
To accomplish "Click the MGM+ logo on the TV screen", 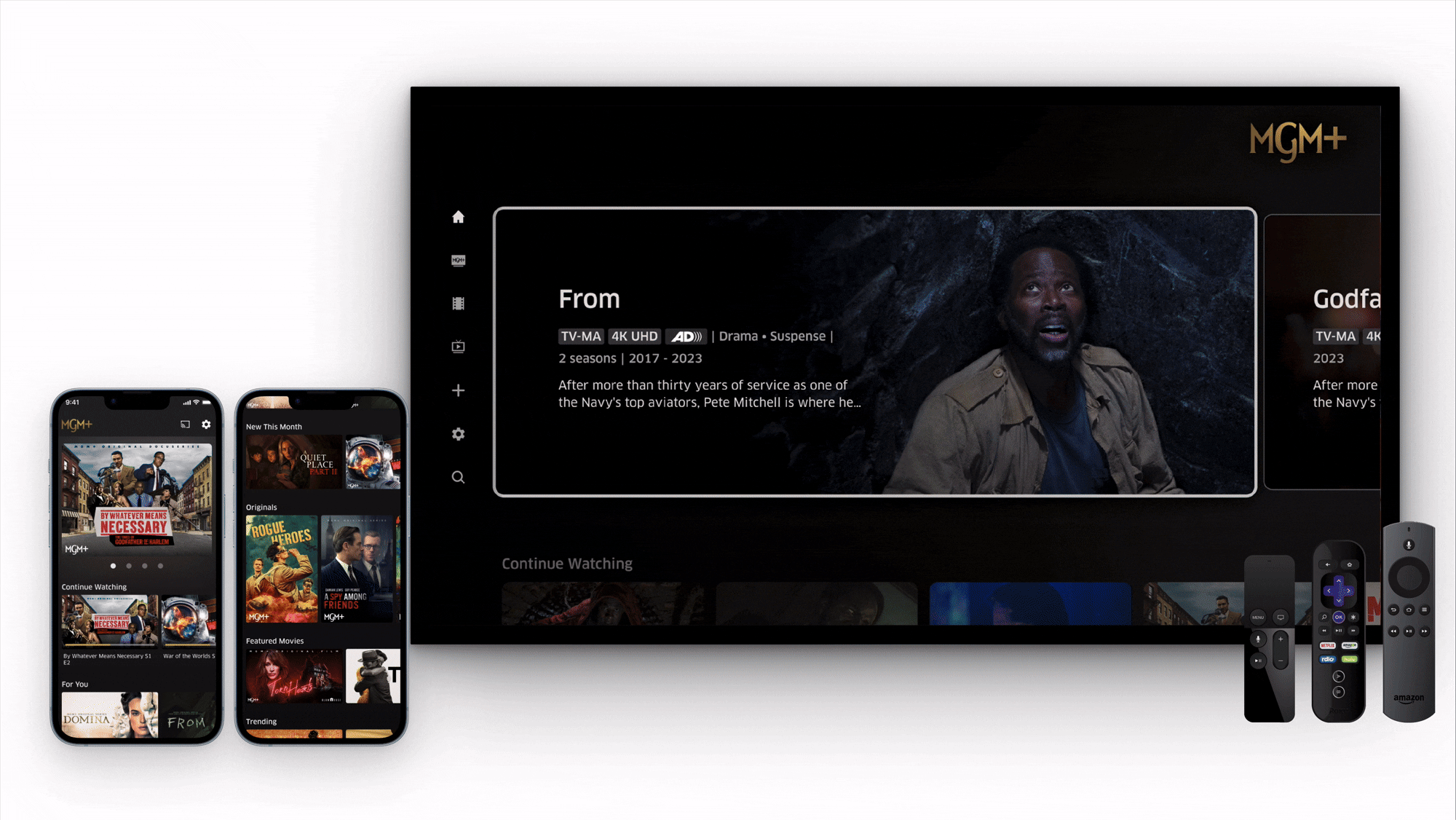I will [1298, 142].
